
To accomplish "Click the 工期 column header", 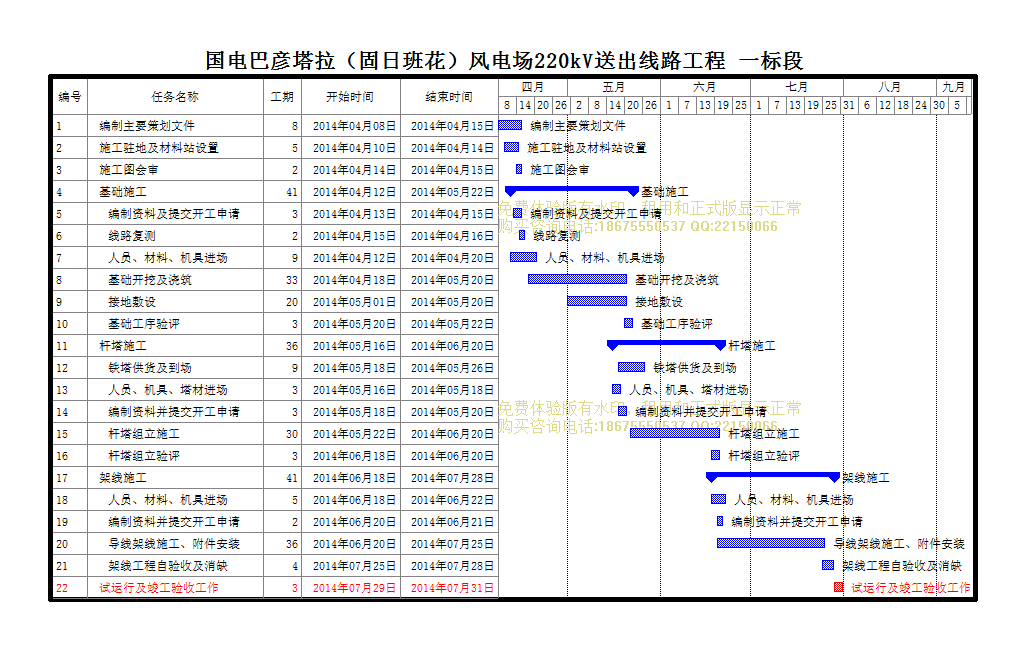I will pyautogui.click(x=282, y=97).
